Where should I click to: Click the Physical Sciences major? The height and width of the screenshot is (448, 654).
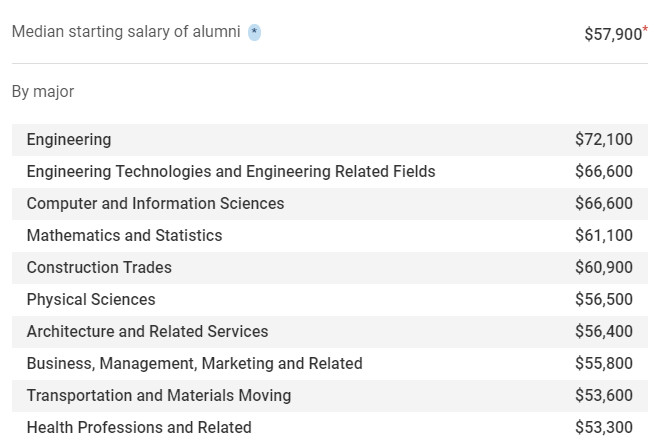pos(91,300)
